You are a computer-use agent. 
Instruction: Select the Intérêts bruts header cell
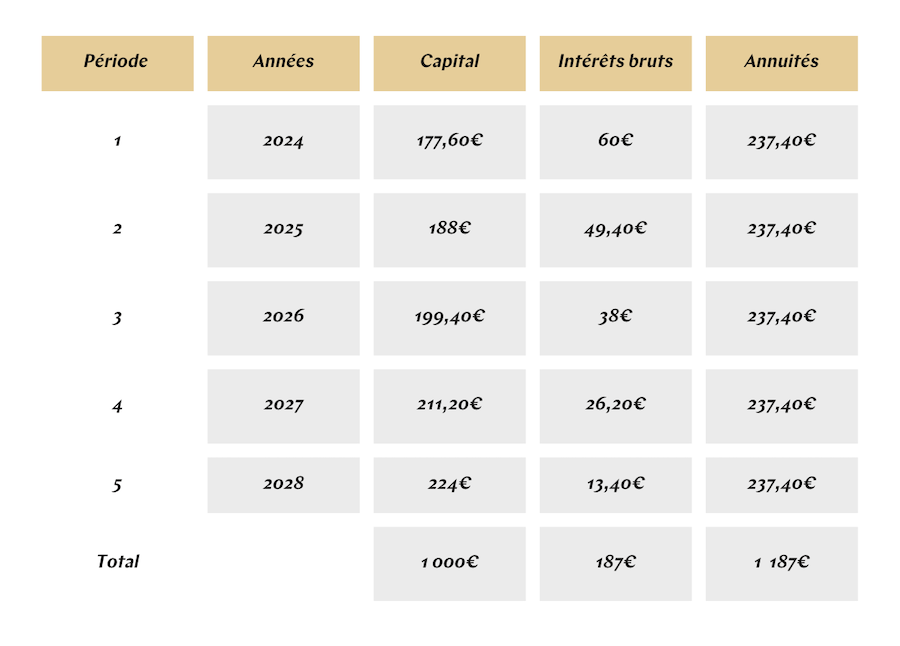coord(615,63)
